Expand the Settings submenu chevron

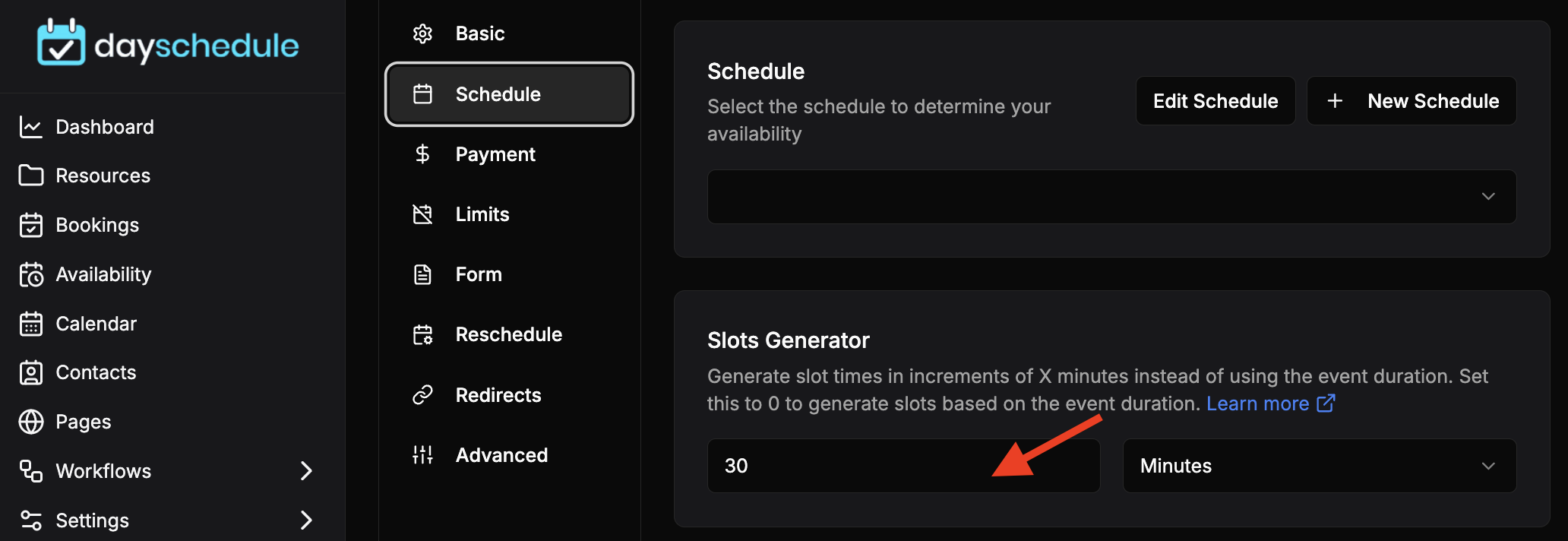(x=306, y=520)
